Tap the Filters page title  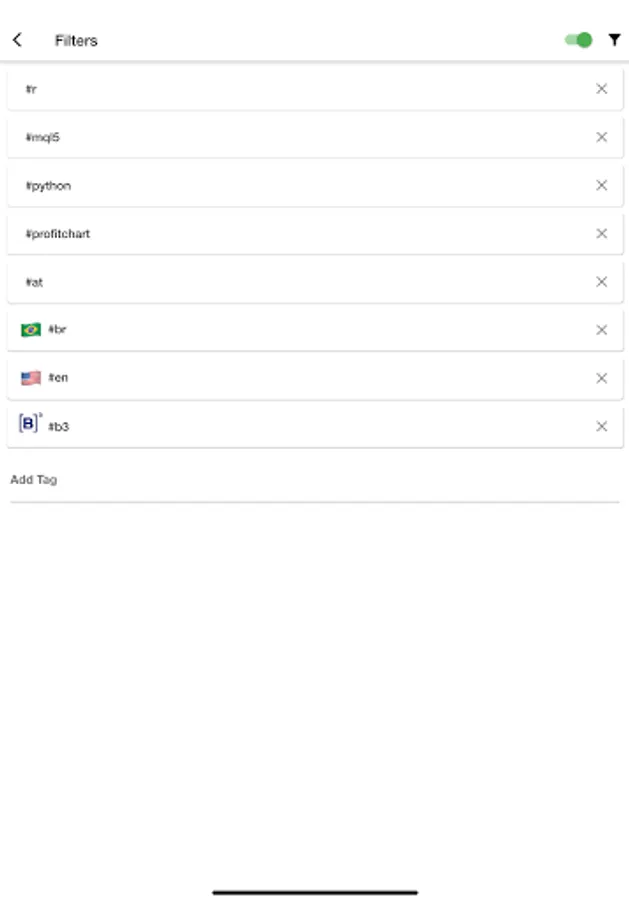click(76, 41)
